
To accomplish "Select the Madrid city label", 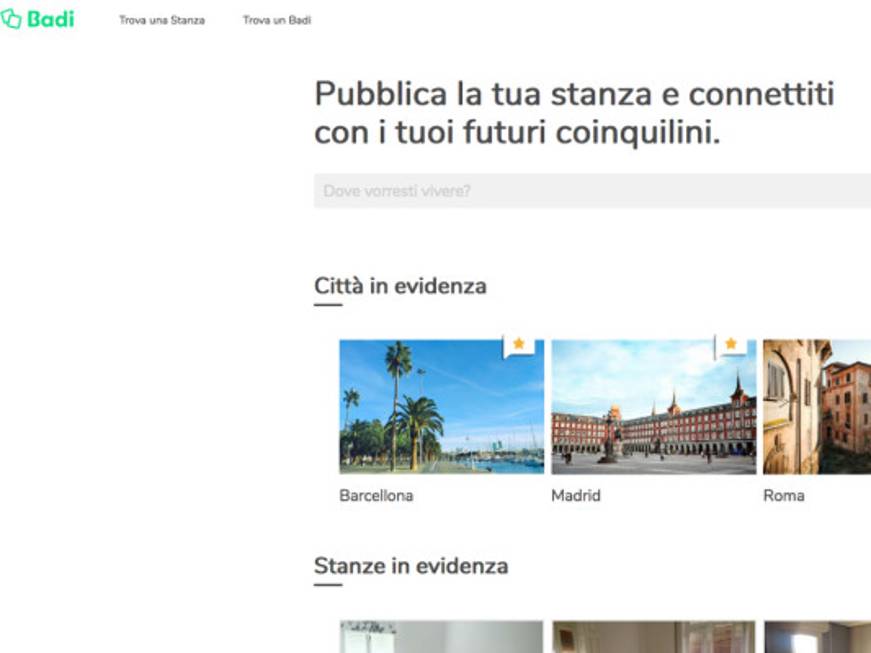I will click(x=575, y=495).
